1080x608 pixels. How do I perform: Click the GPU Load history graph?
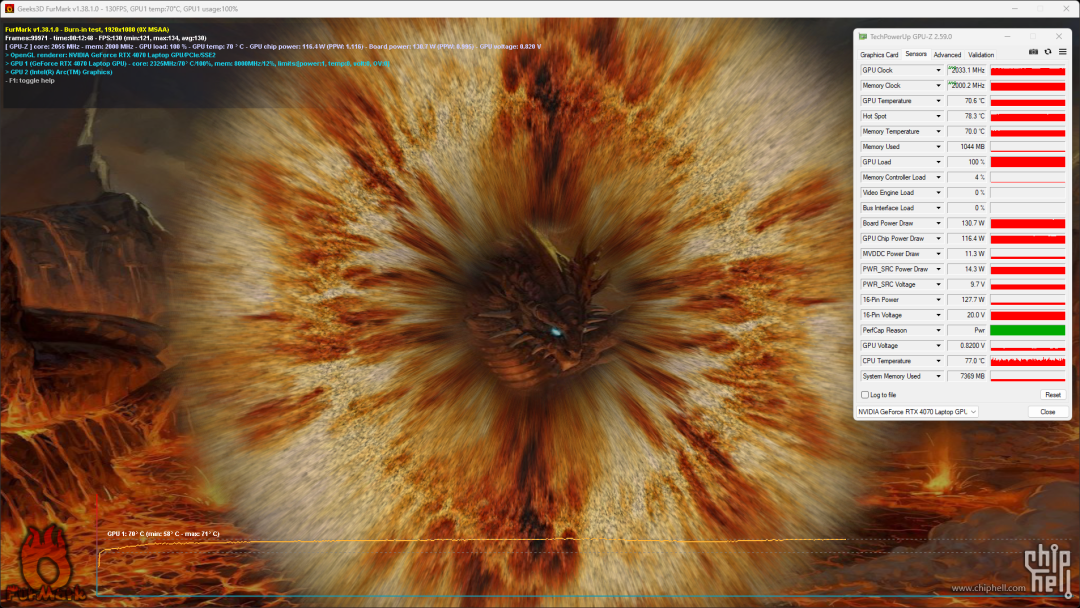1028,162
